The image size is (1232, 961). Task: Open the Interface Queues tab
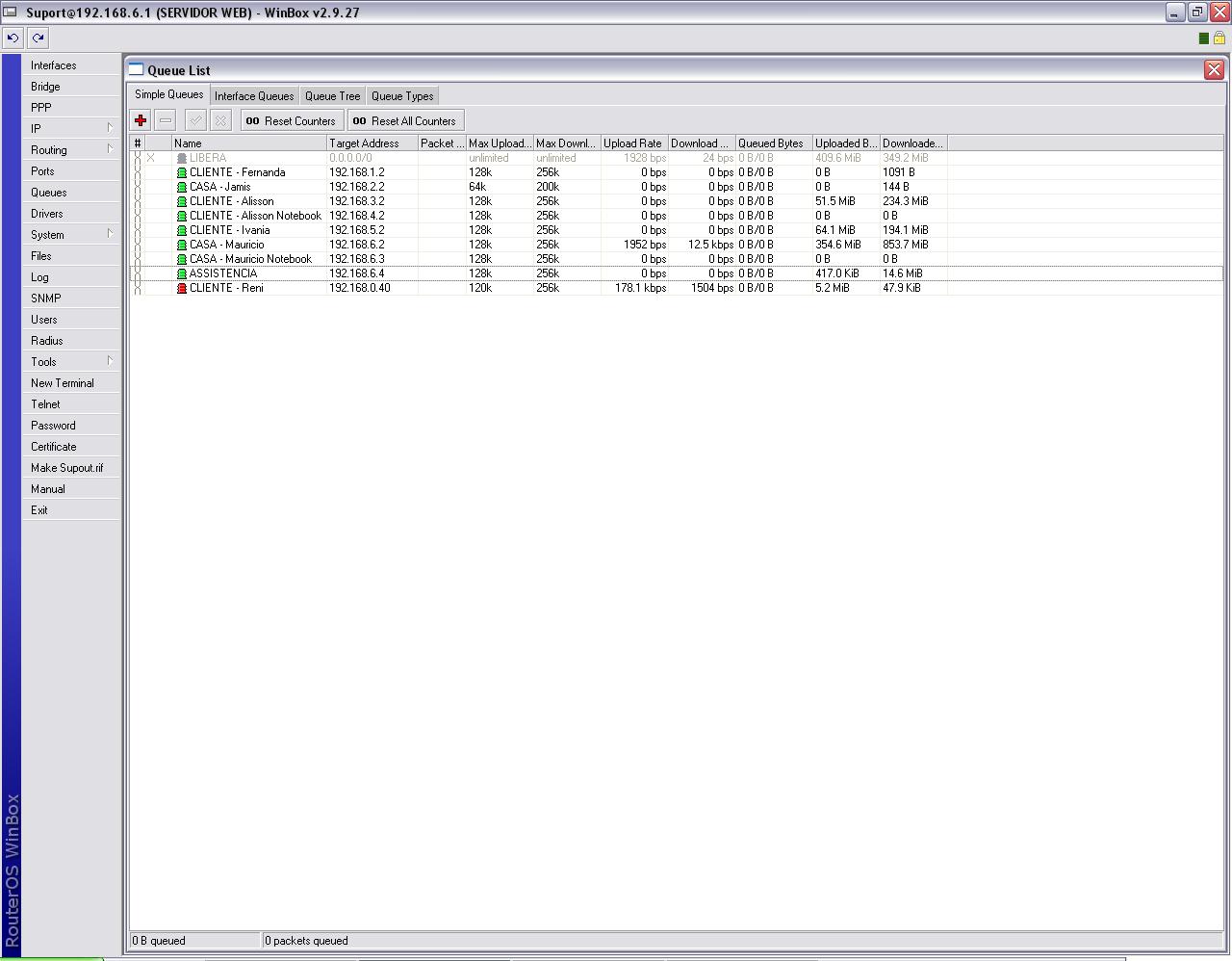(x=254, y=95)
